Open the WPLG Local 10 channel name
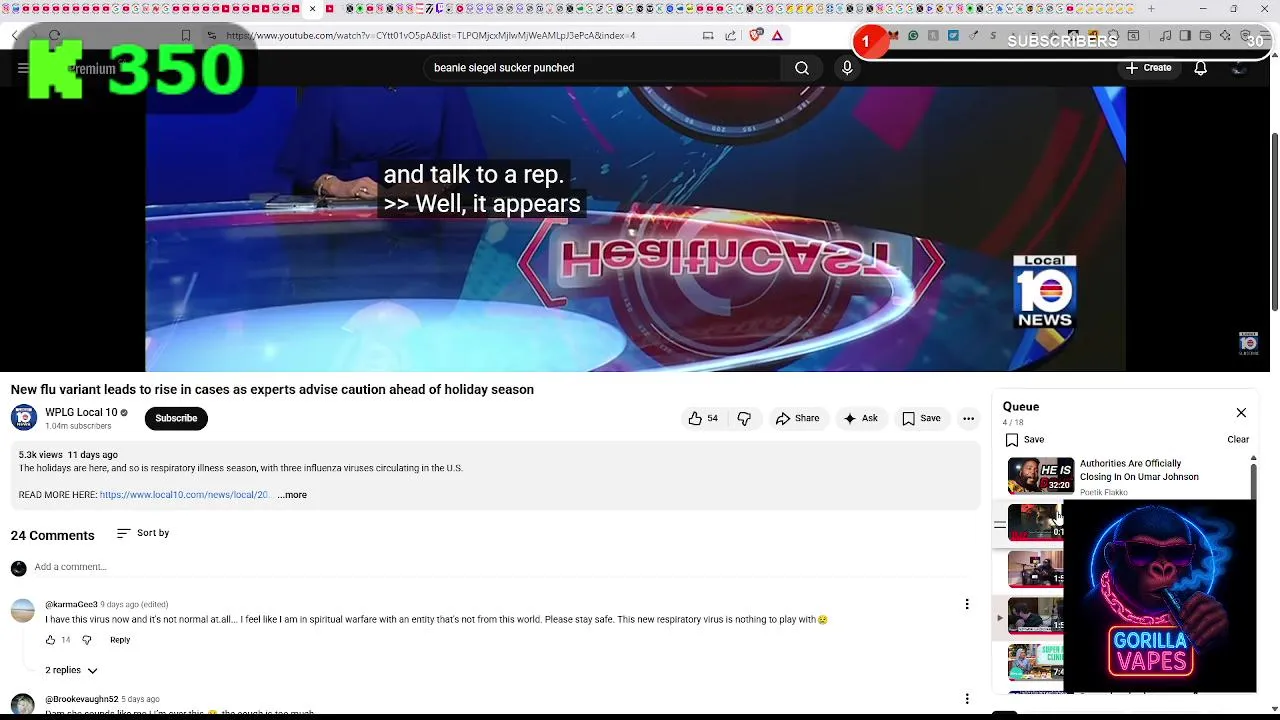 (81, 412)
